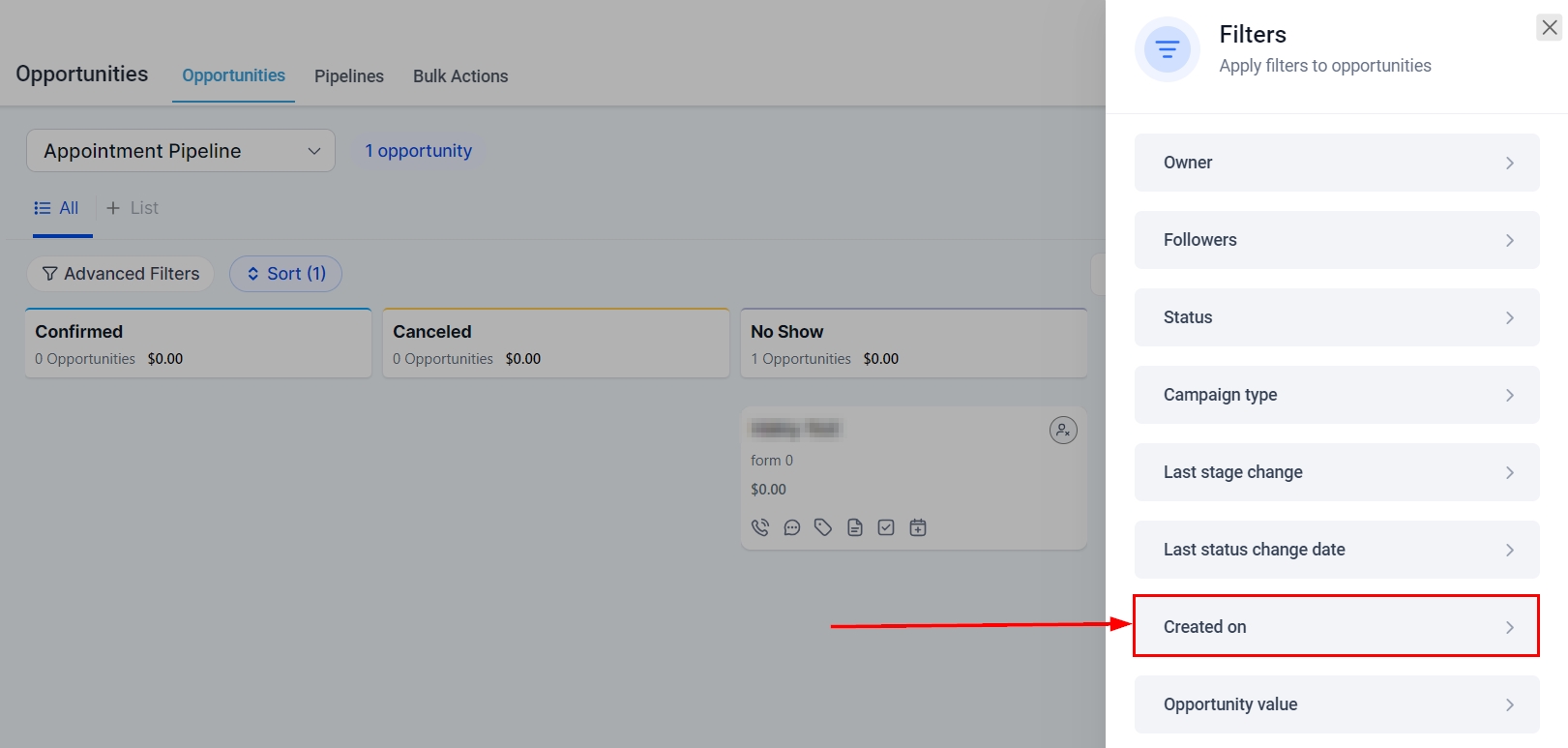Image resolution: width=1568 pixels, height=748 pixels.
Task: Click the Advanced Filters button
Action: 121,274
